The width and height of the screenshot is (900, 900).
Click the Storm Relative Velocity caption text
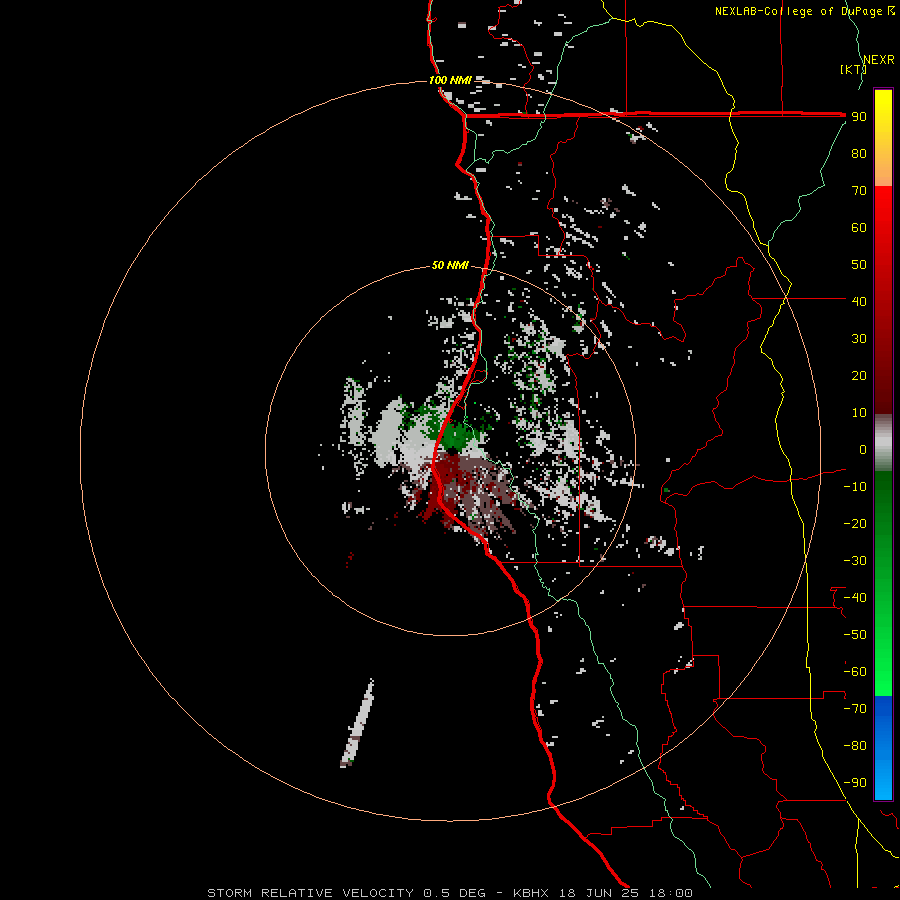coord(450,893)
